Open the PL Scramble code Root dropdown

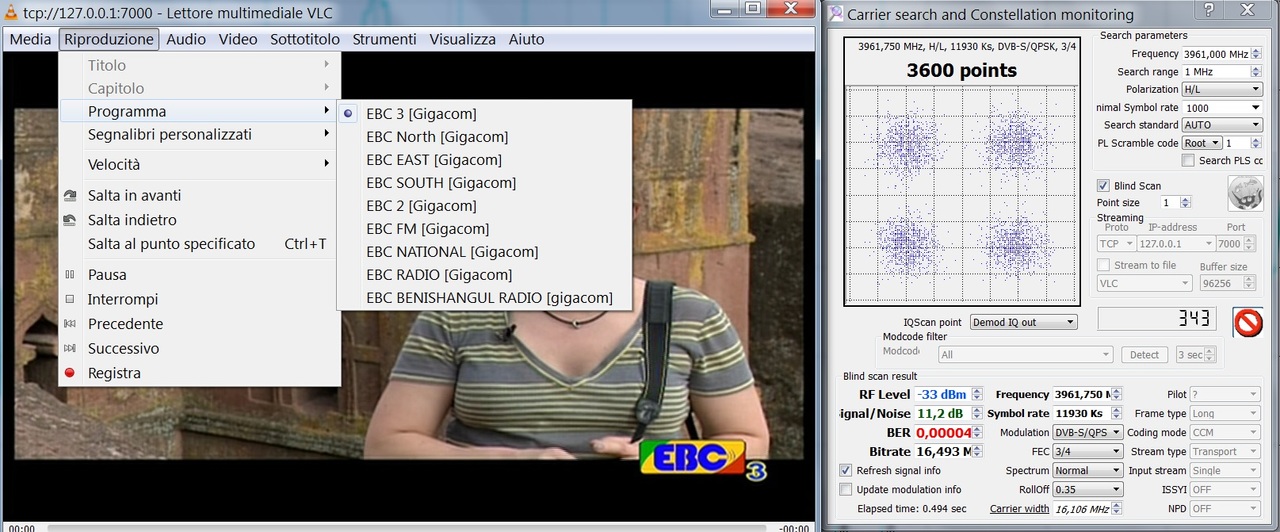click(x=1201, y=143)
